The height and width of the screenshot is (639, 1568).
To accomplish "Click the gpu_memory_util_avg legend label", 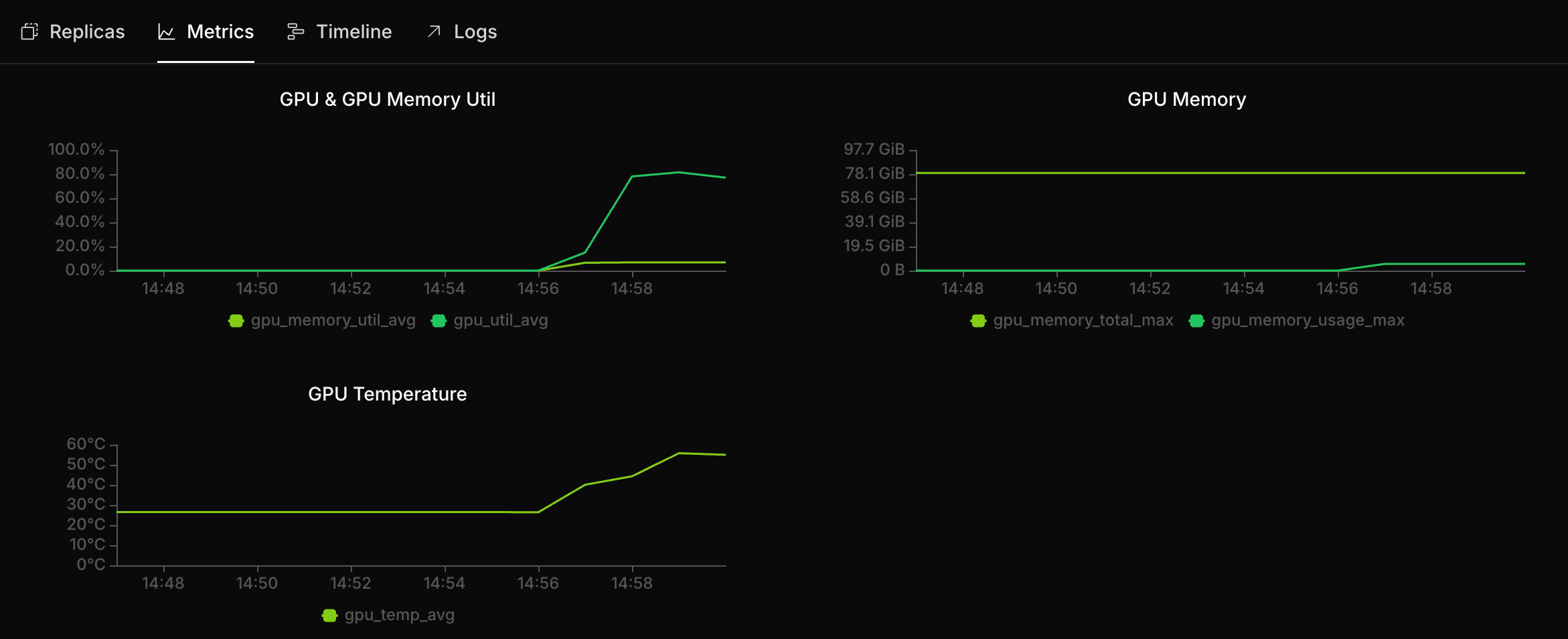I will (333, 320).
